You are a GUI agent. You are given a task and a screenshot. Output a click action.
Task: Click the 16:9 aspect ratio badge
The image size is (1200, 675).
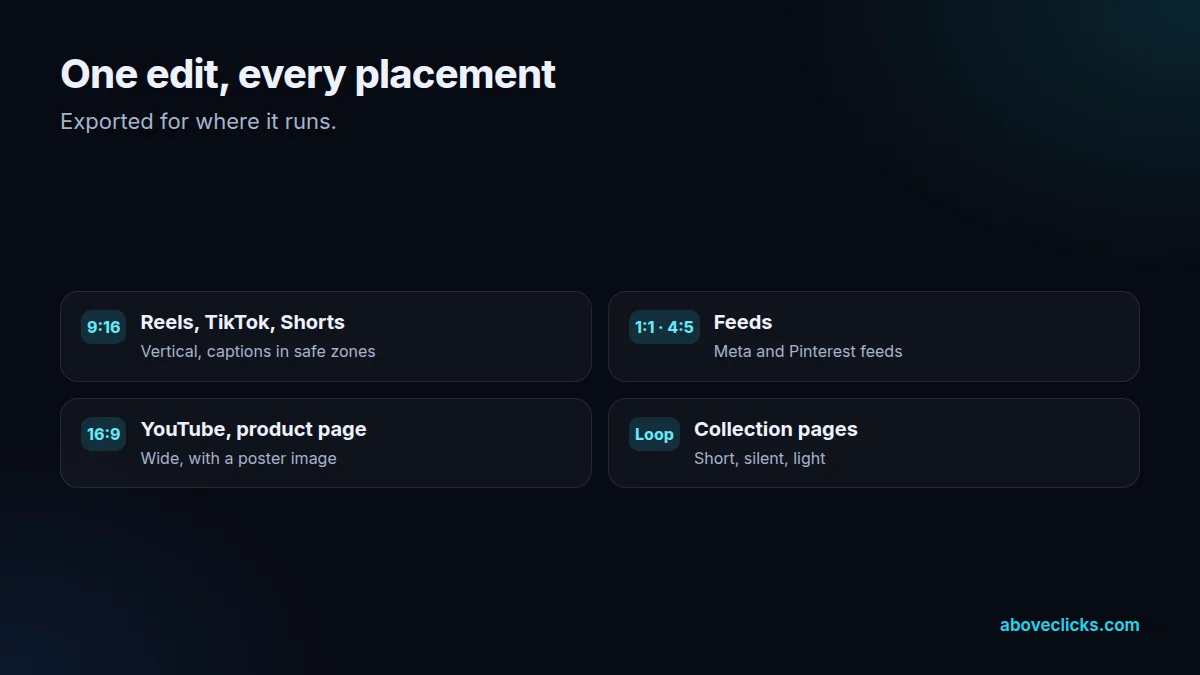103,434
